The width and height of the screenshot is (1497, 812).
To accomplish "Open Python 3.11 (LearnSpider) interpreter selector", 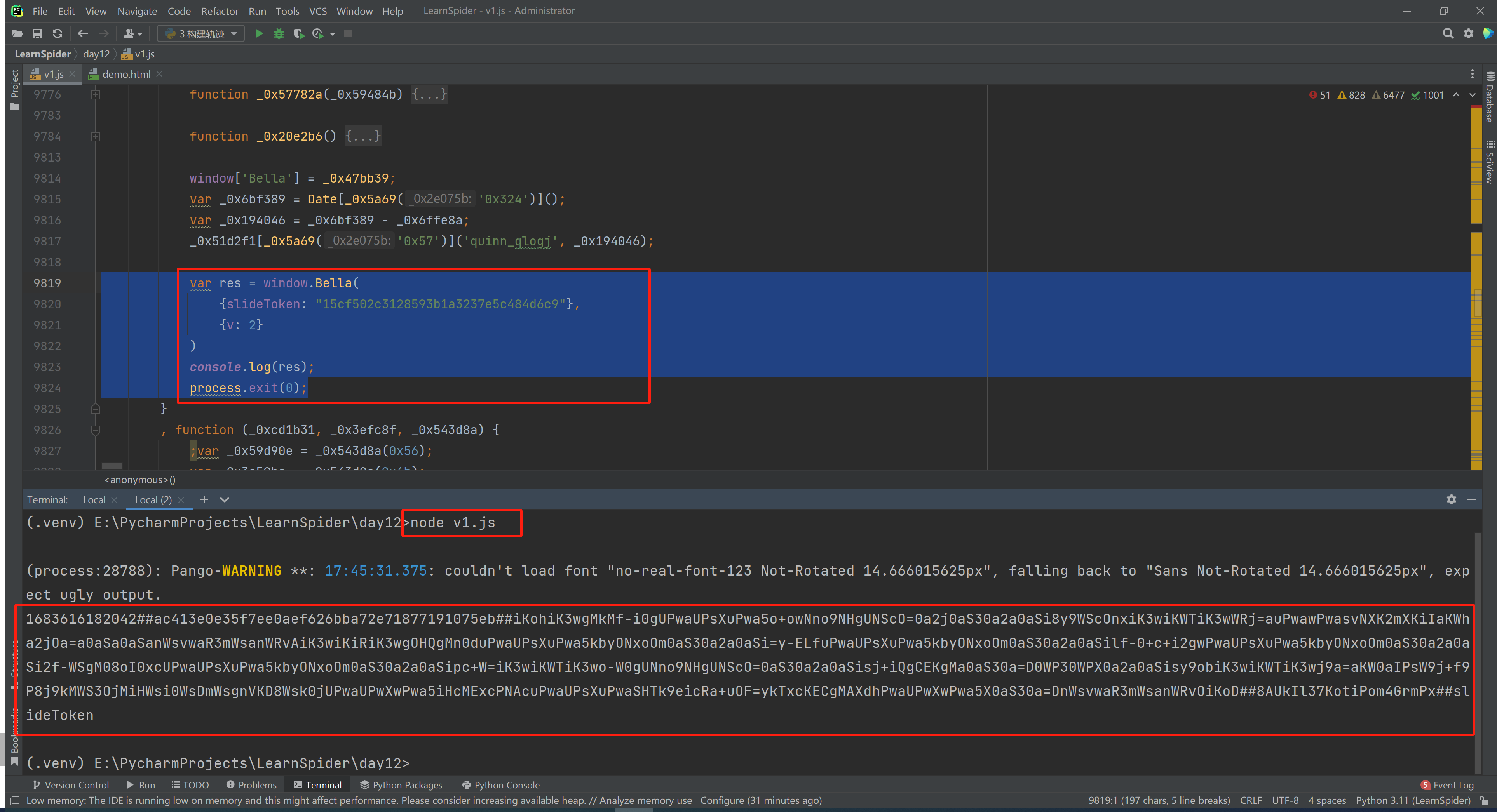I will 1413,801.
